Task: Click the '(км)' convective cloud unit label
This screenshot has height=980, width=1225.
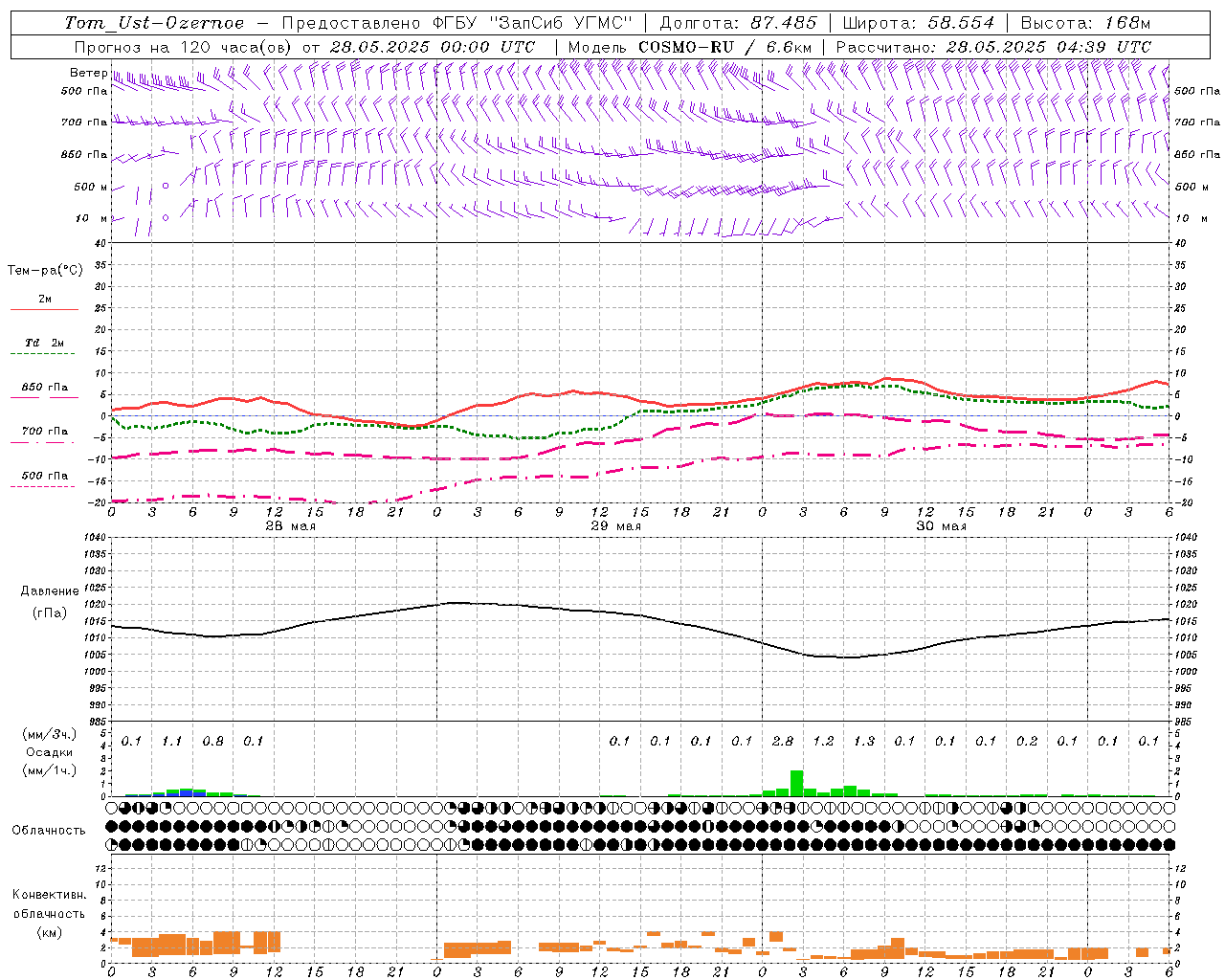Action: coord(49,932)
